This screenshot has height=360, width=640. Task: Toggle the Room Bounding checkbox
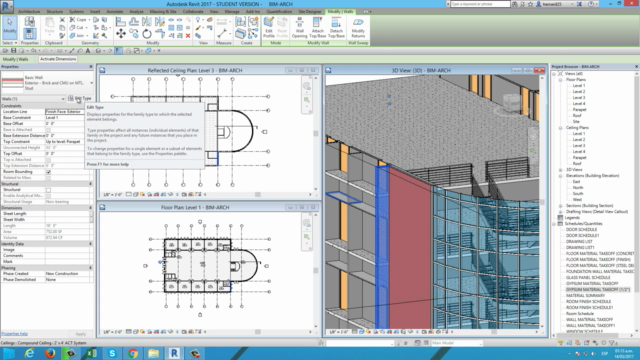[49, 172]
